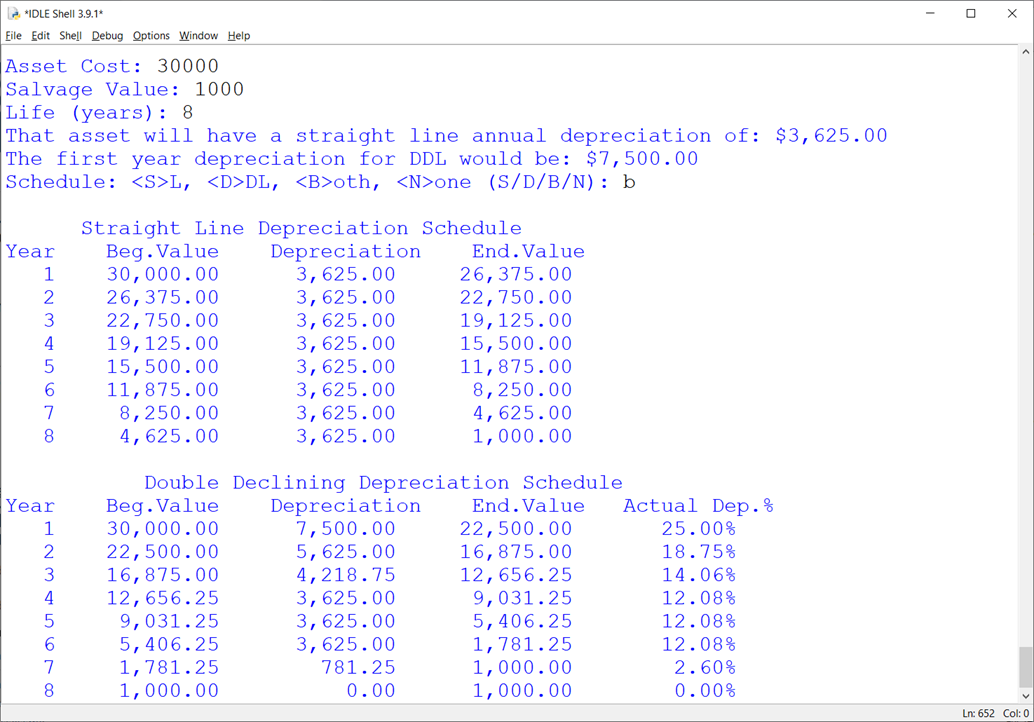1034x722 pixels.
Task: Click depreciation 7,500.00 in double declining table
Action: (346, 529)
